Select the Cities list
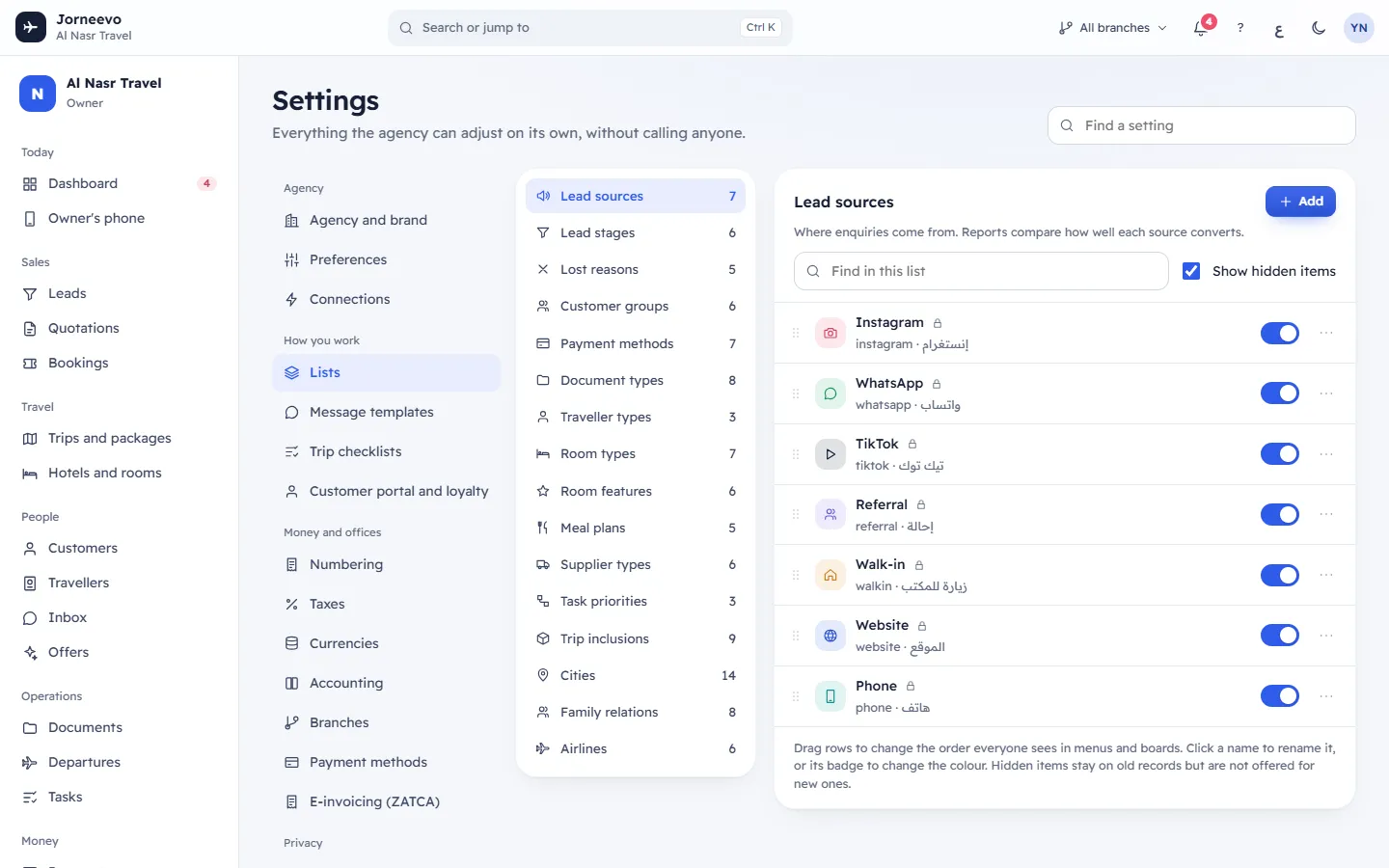Viewport: 1389px width, 868px height. [636, 675]
